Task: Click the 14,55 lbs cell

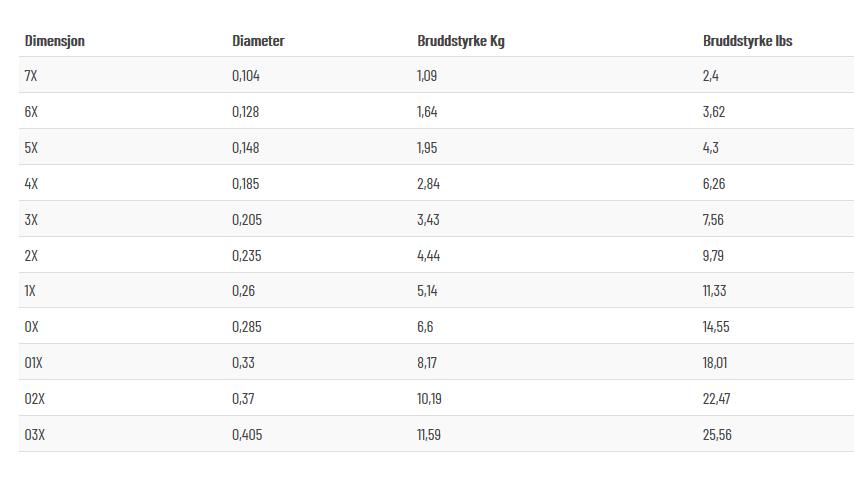Action: pyautogui.click(x=716, y=326)
